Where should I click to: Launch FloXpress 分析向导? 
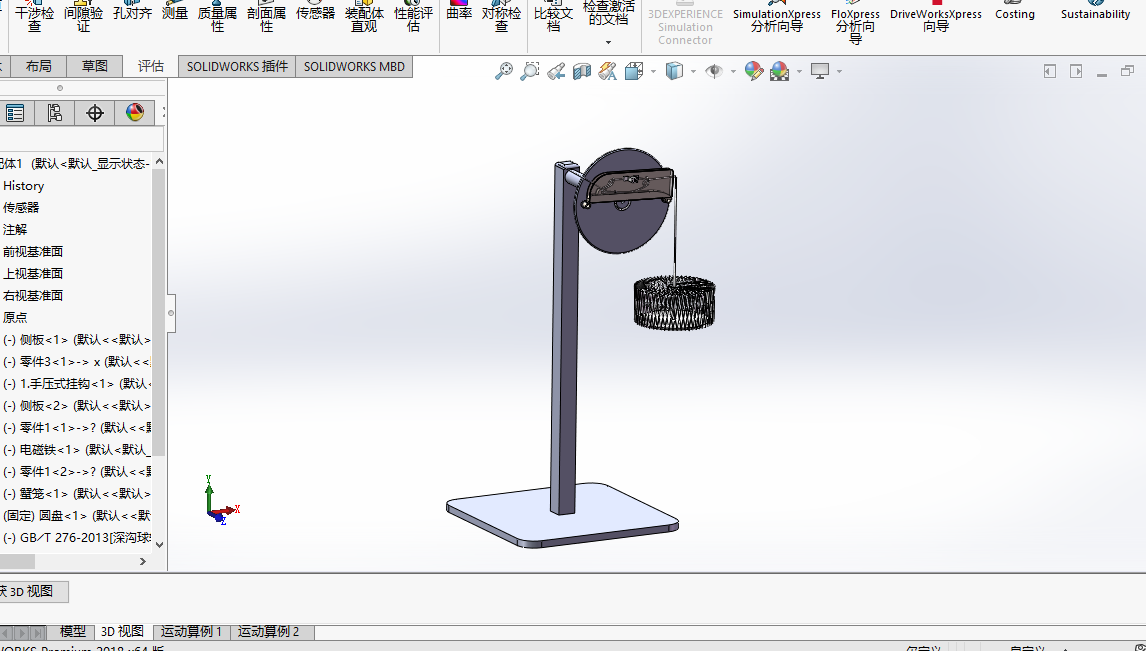pyautogui.click(x=855, y=25)
